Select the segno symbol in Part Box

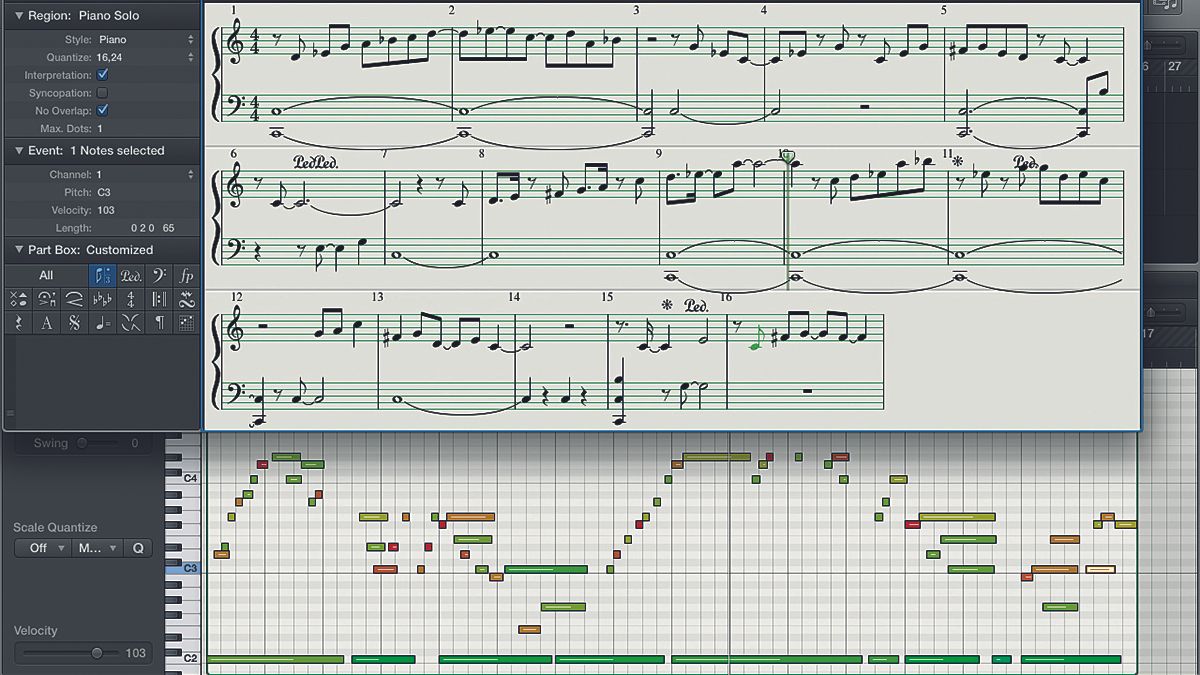tap(73, 322)
